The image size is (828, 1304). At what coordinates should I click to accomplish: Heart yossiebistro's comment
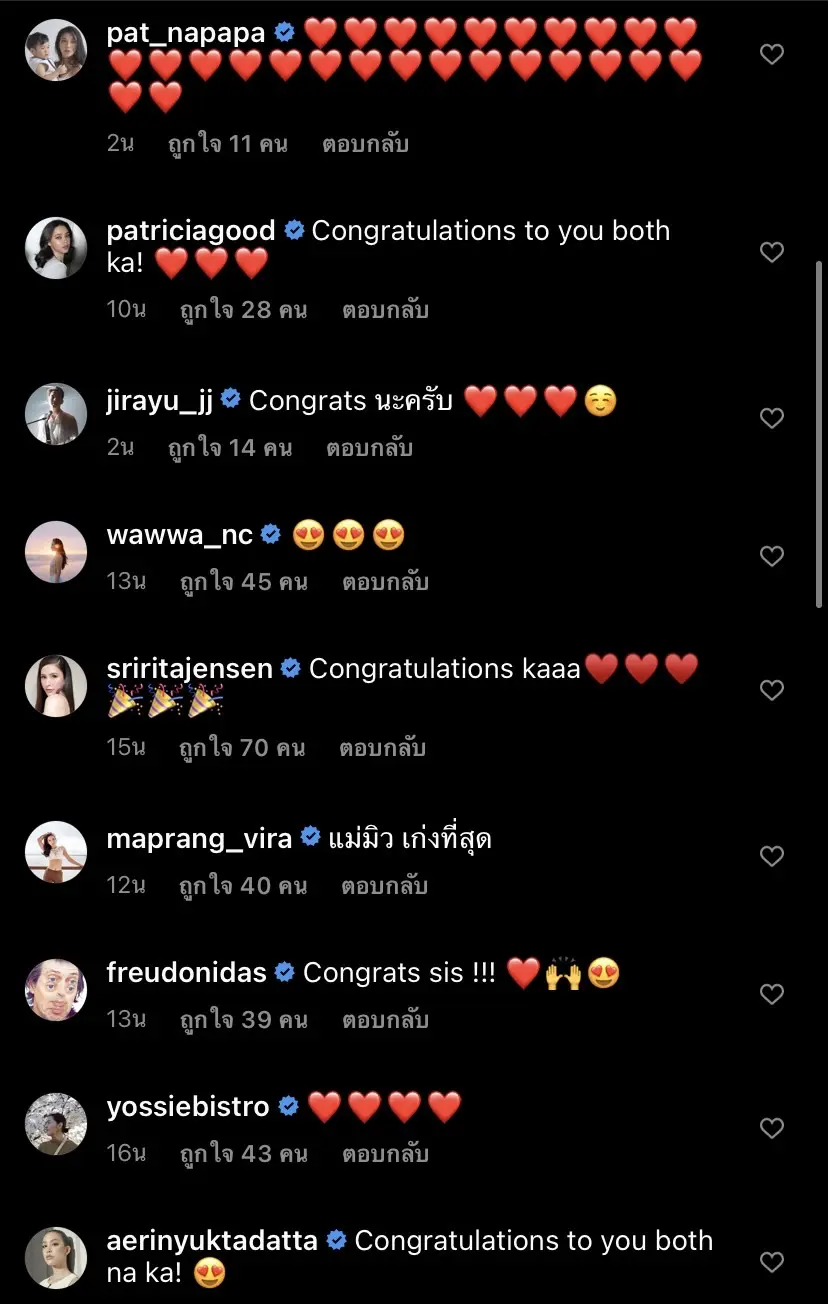(x=772, y=1128)
